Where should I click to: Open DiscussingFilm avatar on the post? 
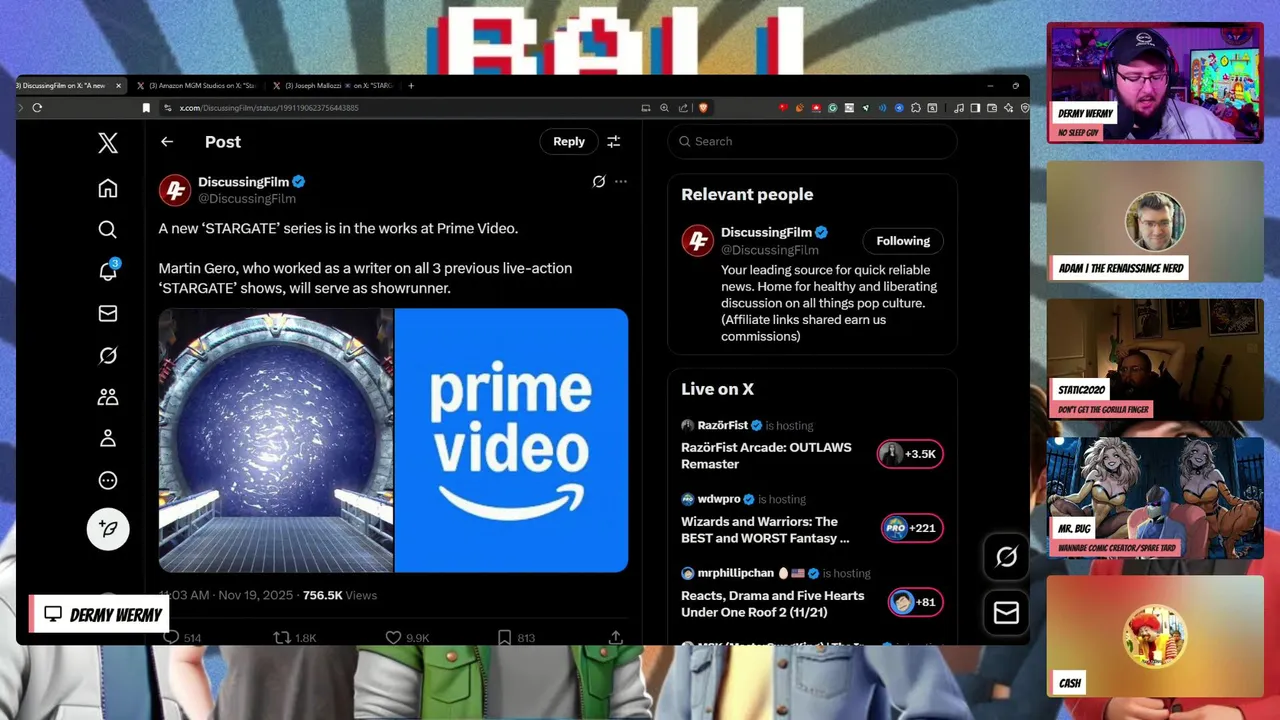coord(174,190)
